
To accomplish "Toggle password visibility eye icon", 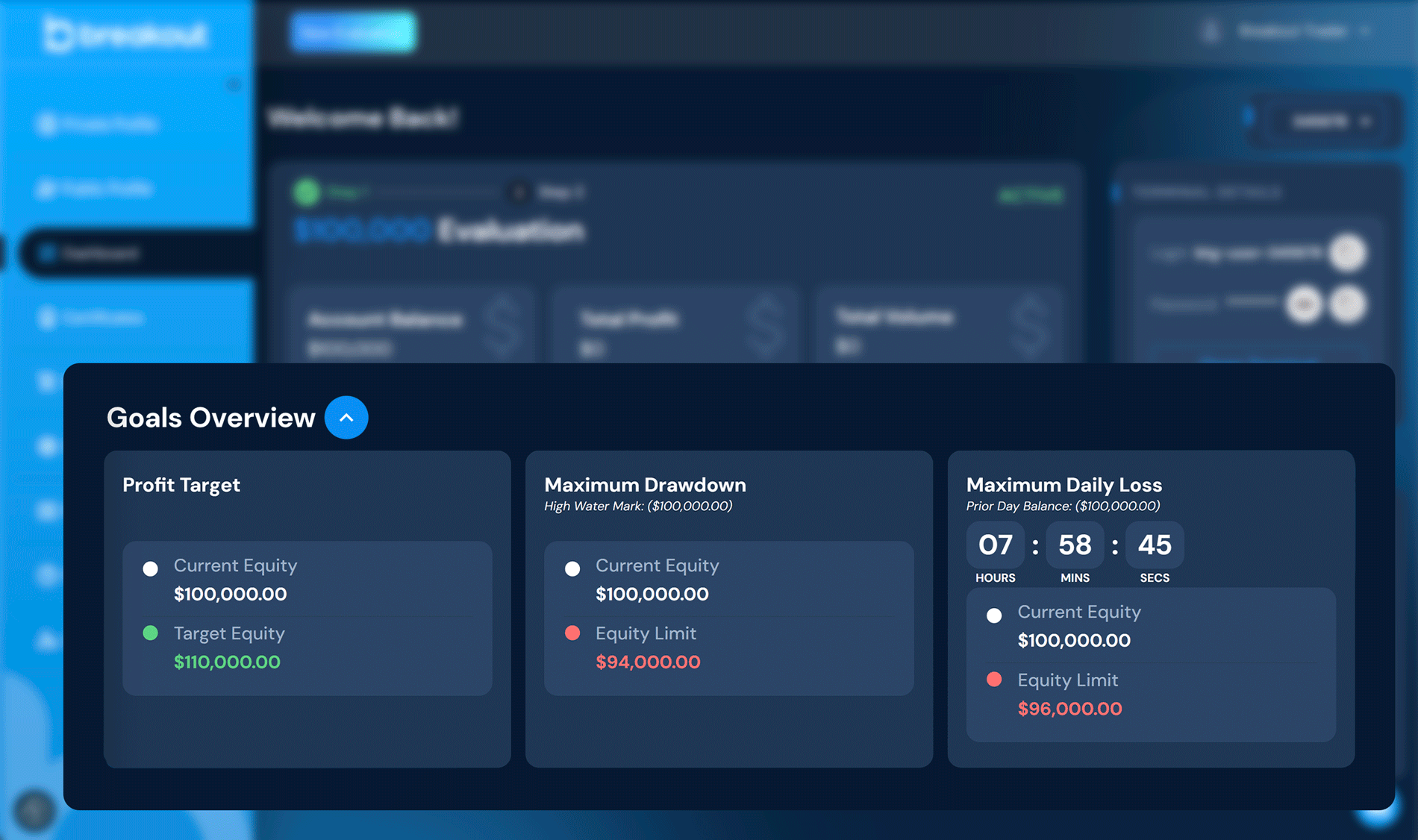I will (1305, 304).
